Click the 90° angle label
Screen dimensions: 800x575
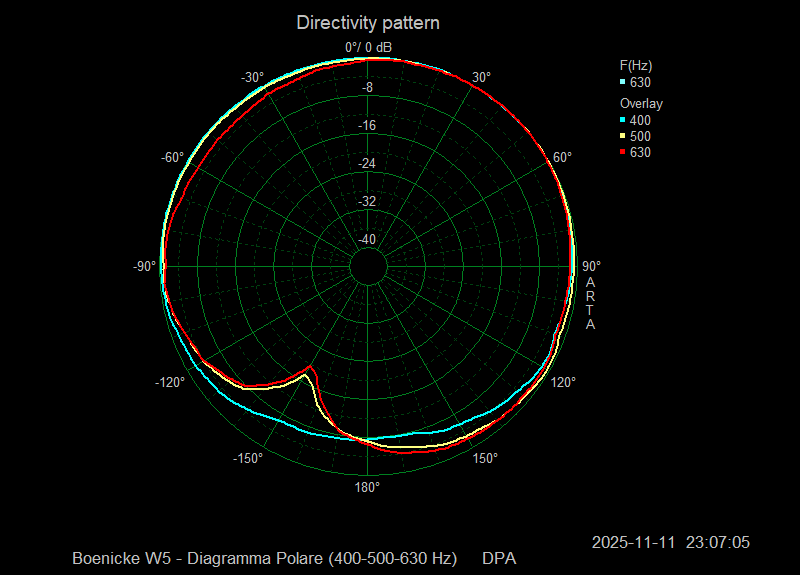point(591,266)
